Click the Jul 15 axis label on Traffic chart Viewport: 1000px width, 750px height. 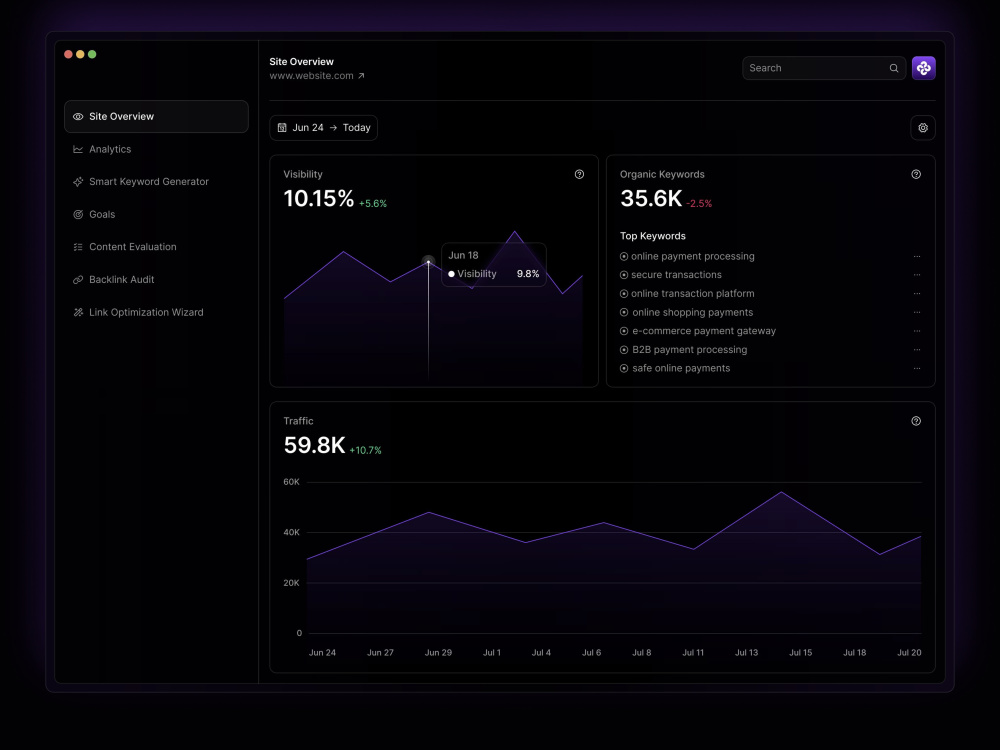[800, 652]
